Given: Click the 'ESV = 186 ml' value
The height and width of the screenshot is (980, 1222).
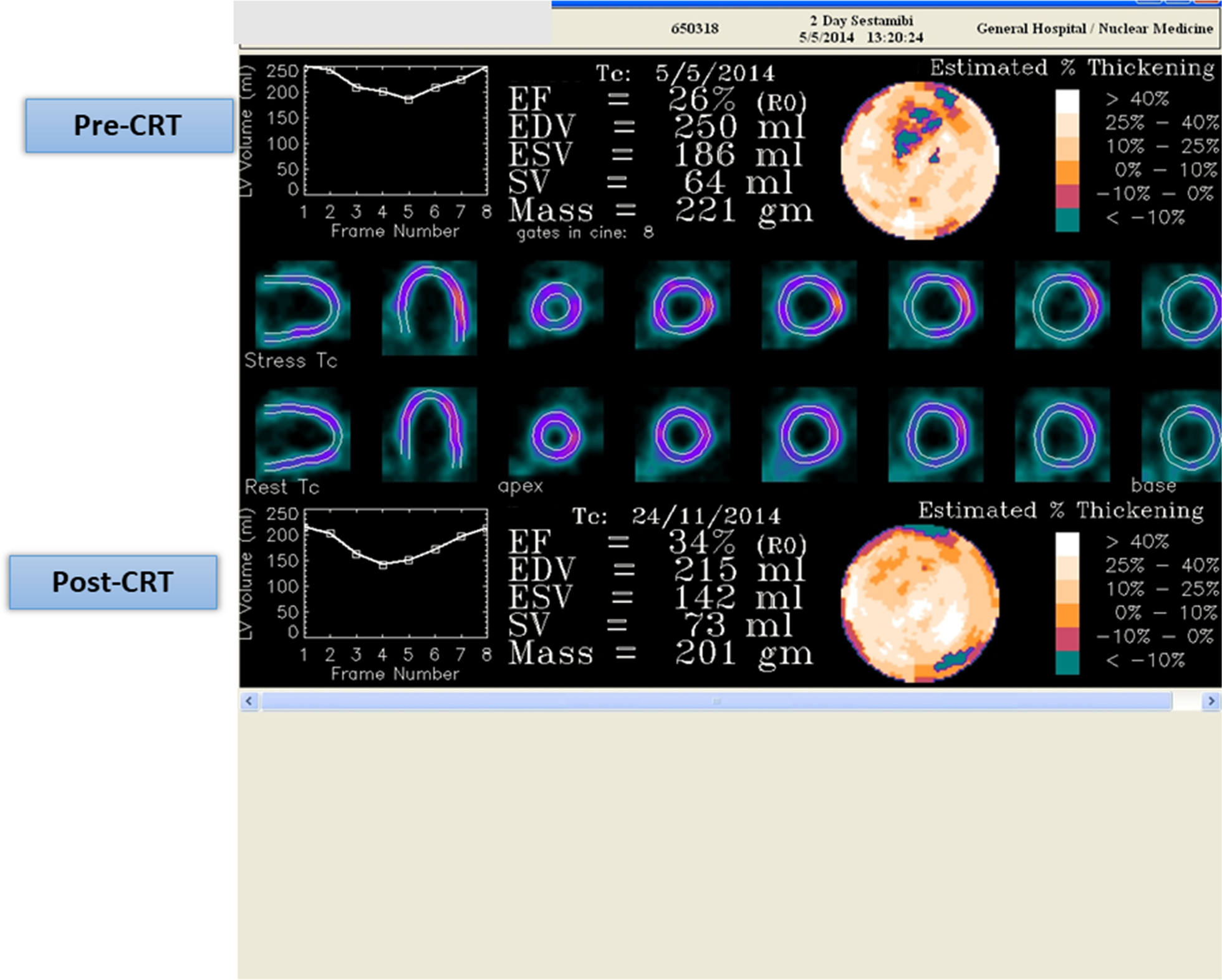Looking at the screenshot, I should [x=656, y=155].
